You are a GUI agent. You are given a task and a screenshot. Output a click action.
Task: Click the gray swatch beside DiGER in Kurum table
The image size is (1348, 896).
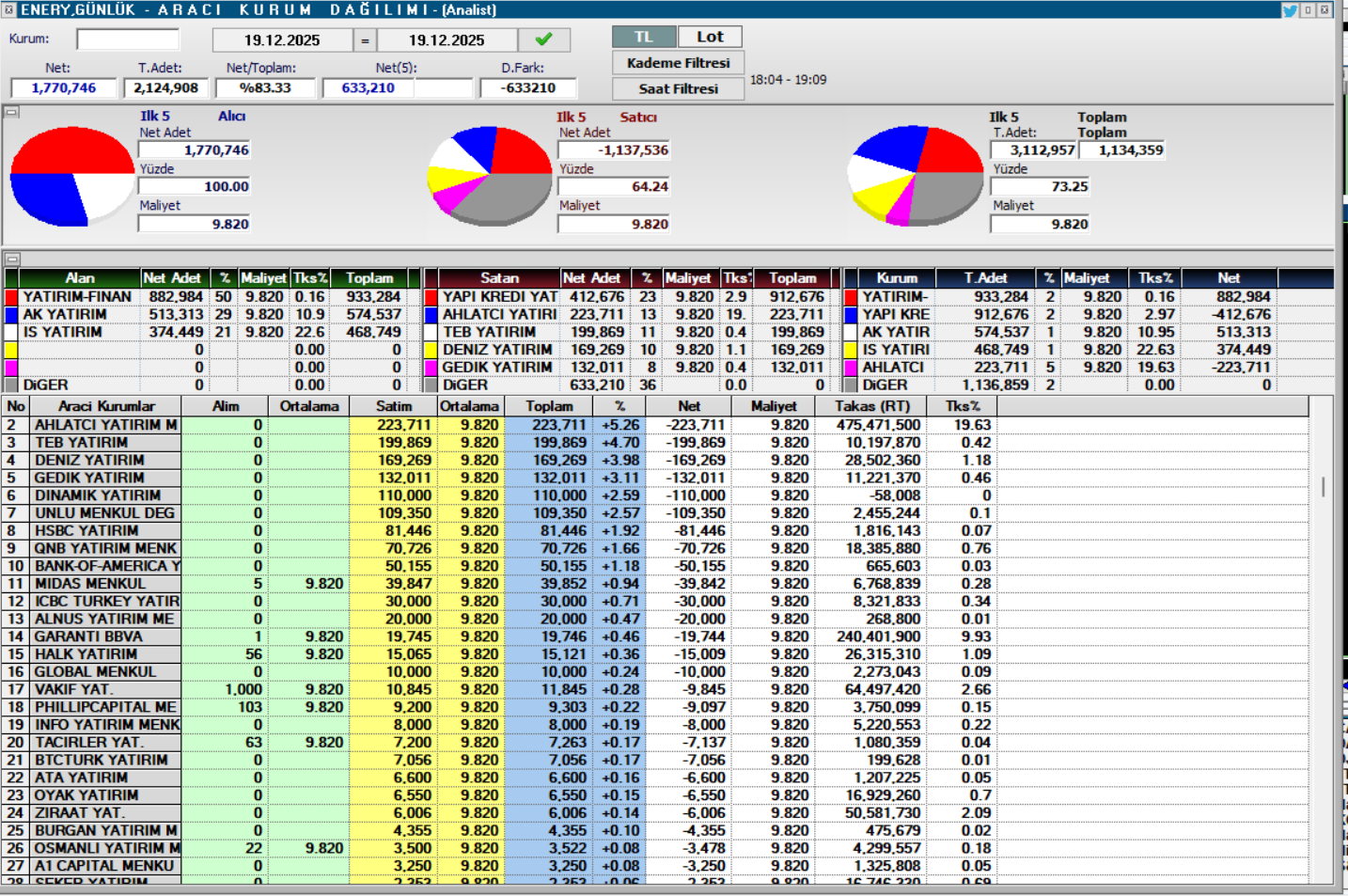click(852, 385)
